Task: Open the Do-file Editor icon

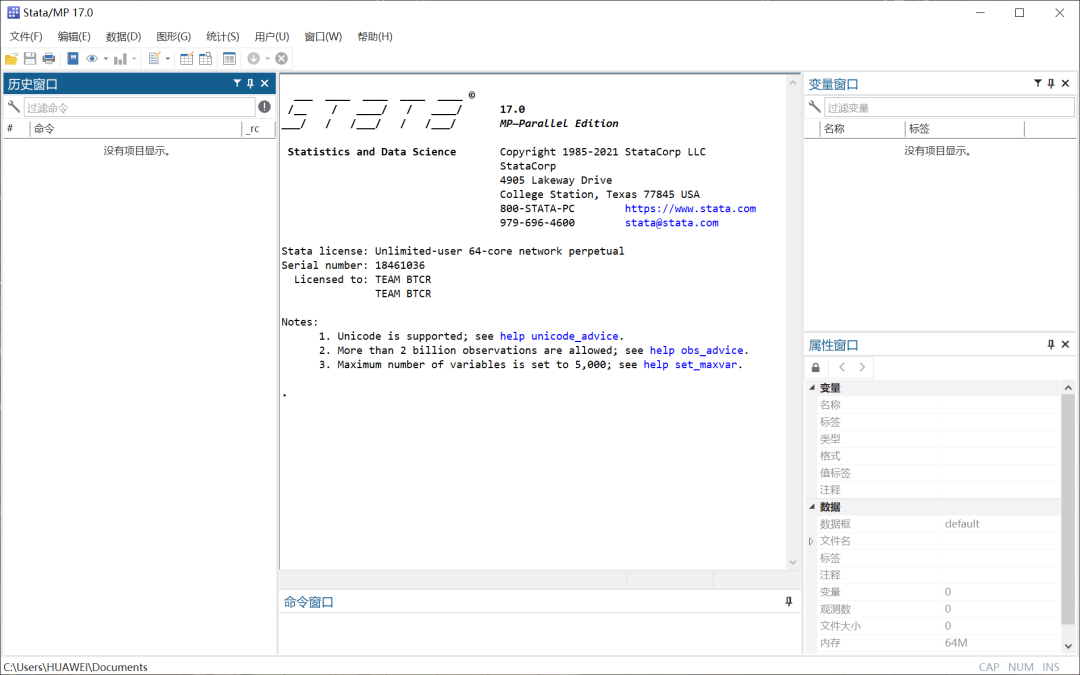Action: 154,59
